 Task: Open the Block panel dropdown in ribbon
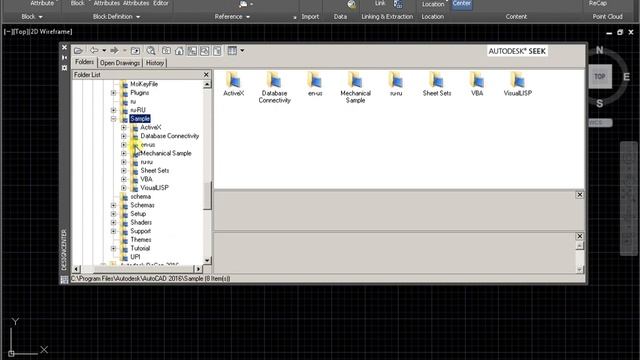coord(32,17)
